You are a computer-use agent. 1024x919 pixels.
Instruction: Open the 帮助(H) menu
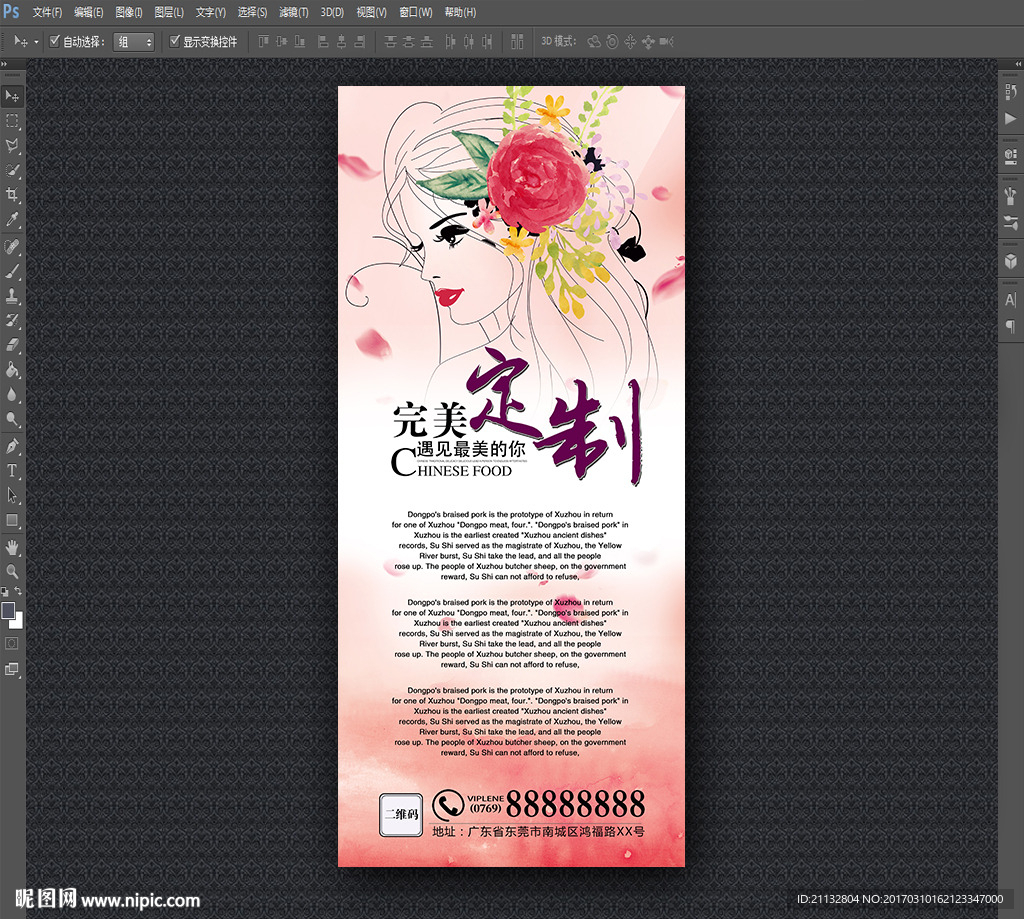click(x=460, y=12)
